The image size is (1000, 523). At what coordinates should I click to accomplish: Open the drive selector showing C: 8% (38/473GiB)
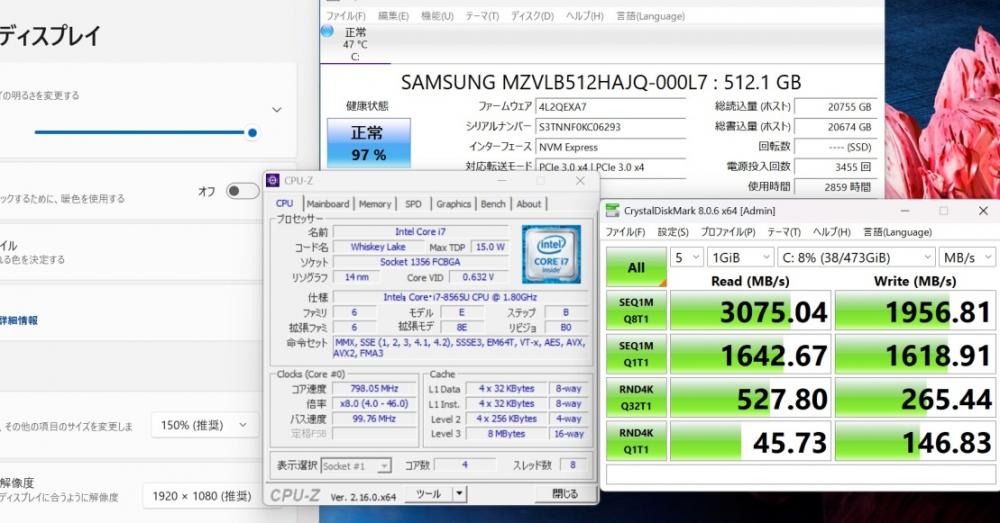(x=856, y=258)
